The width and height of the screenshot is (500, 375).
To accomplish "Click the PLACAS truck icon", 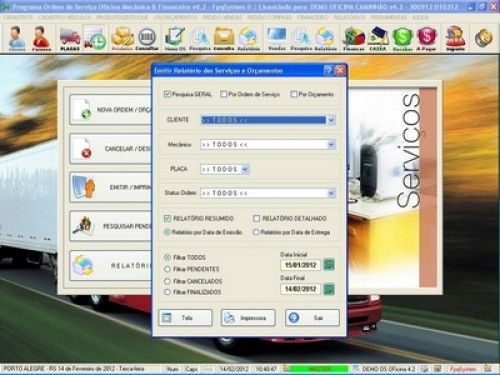I will coord(70,38).
